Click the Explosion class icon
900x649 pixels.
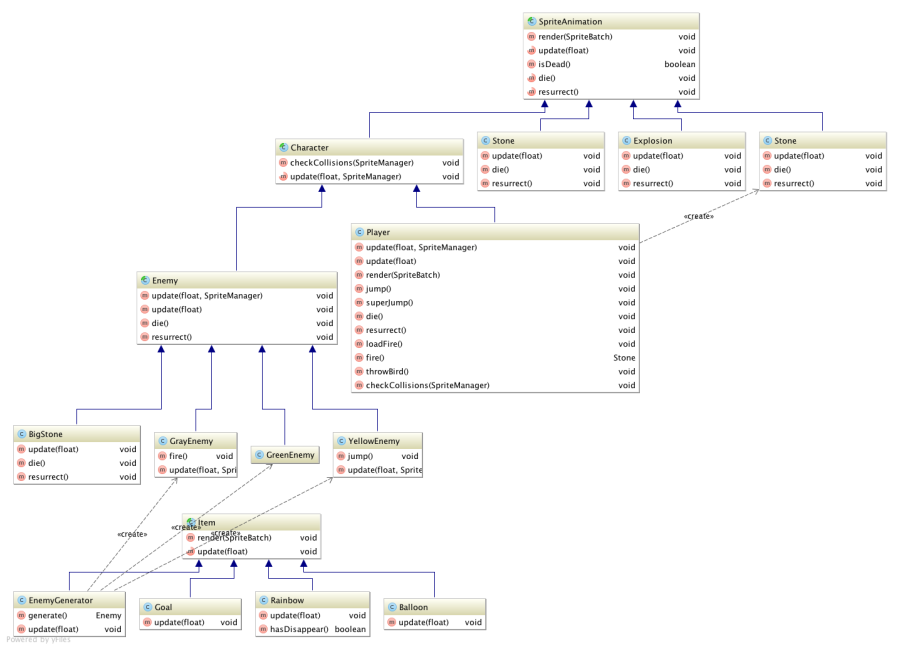(x=627, y=141)
